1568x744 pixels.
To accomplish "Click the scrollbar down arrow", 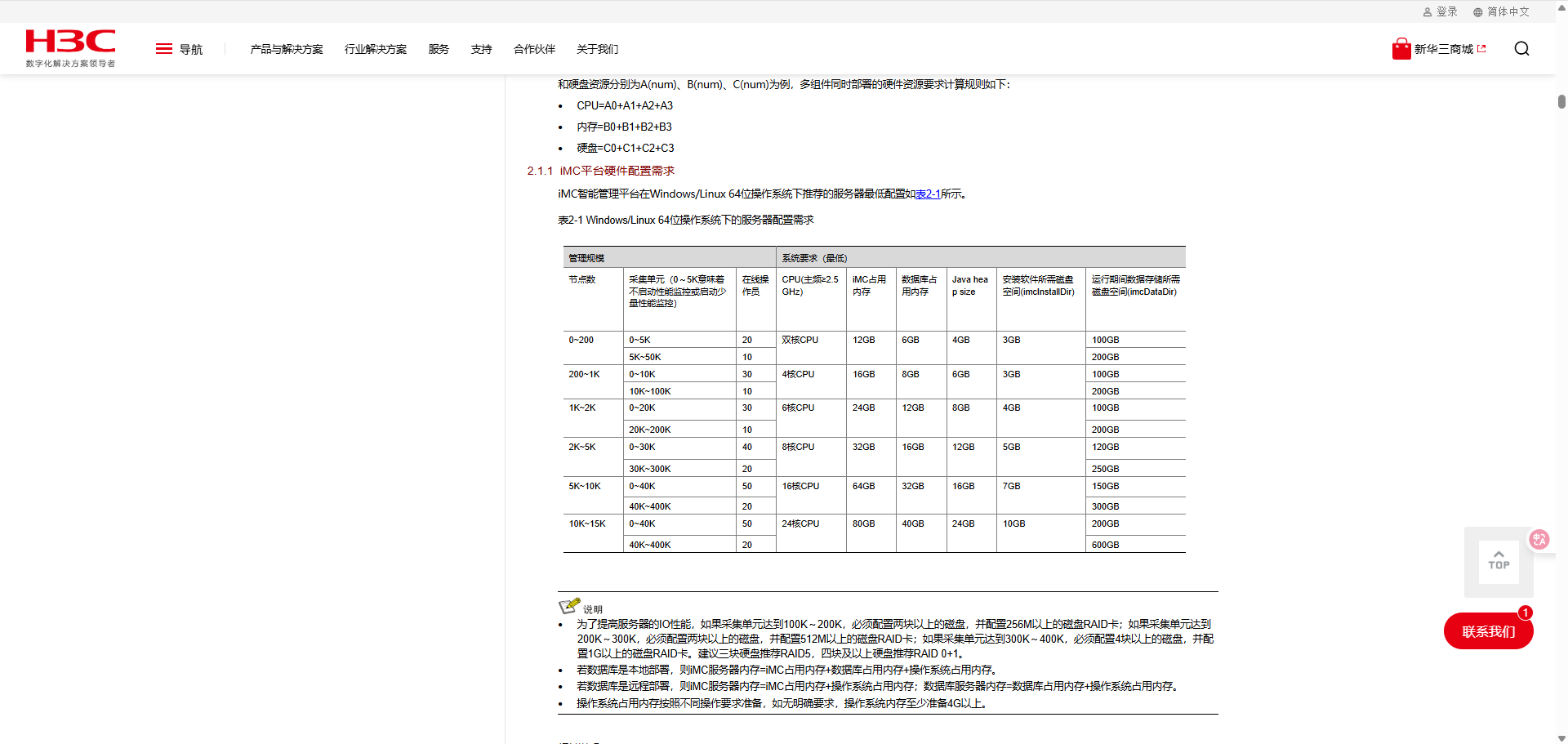I will (1561, 737).
